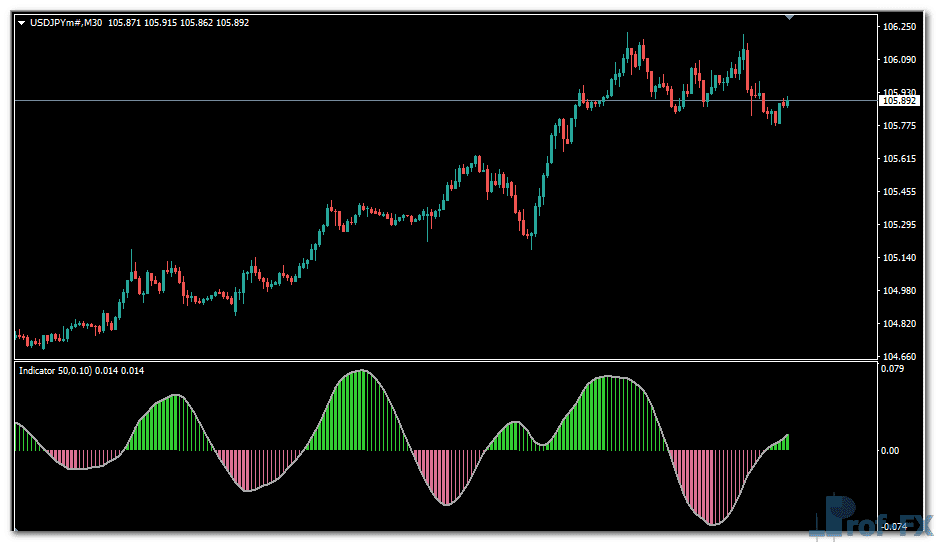Click the divider between chart and indicator window
Image resolution: width=936 pixels, height=542 pixels.
(x=440, y=360)
